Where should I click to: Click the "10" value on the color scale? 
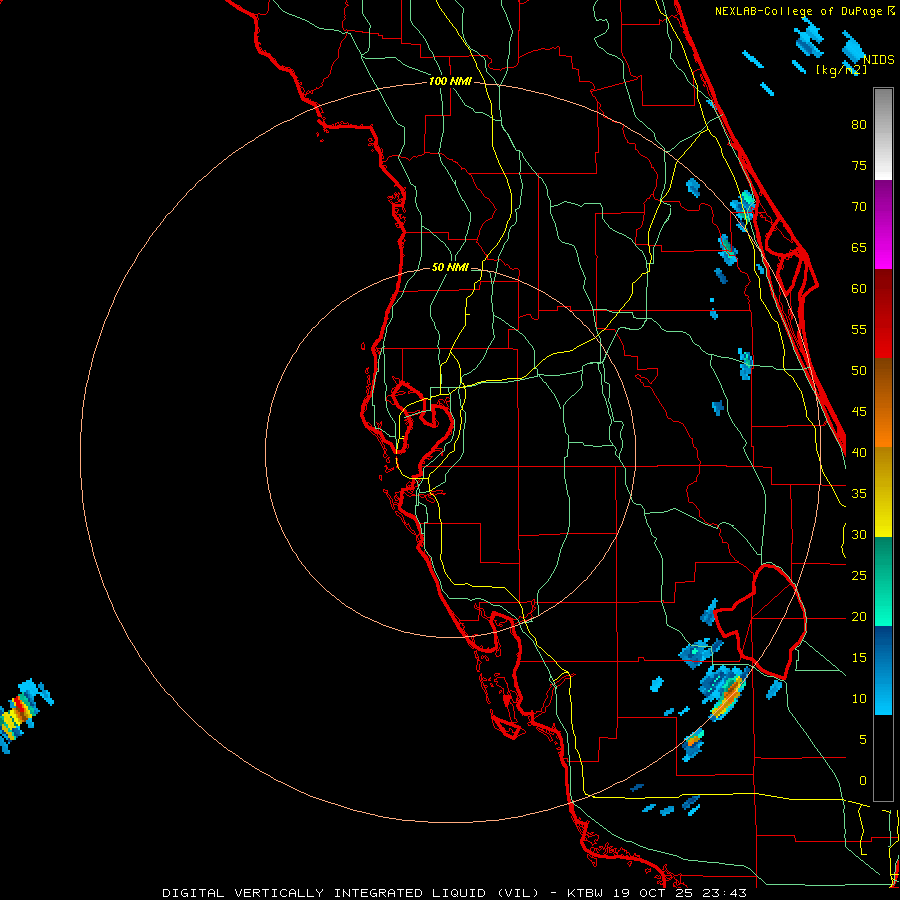click(859, 699)
